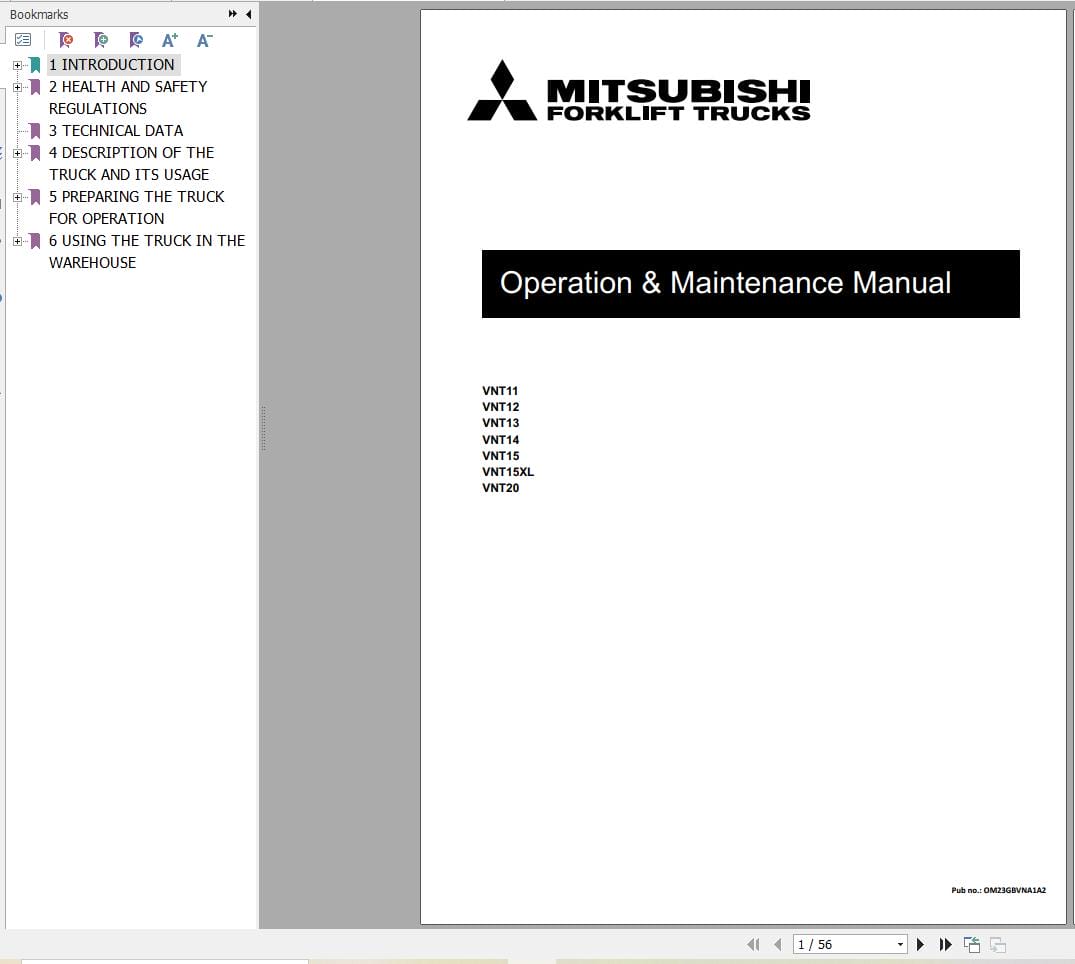Collapse the Bookmarks panel
The image size is (1075, 964).
(248, 14)
